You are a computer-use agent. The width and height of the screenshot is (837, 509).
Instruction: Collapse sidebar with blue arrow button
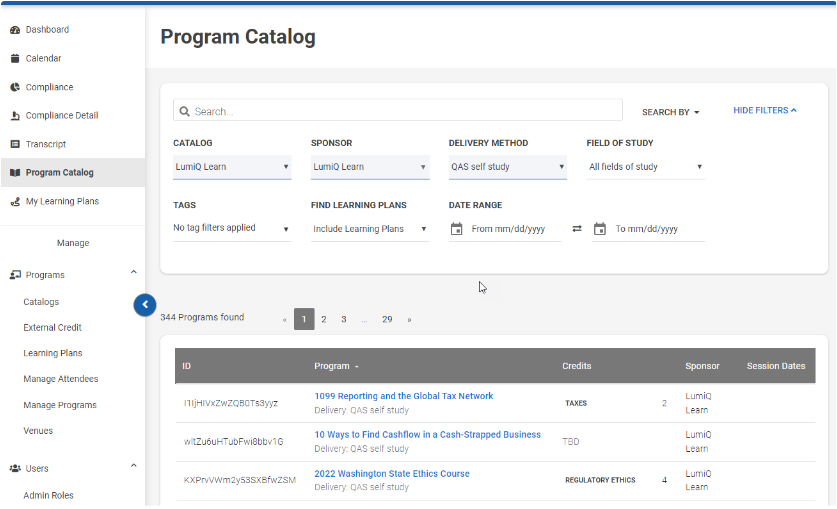(x=144, y=304)
